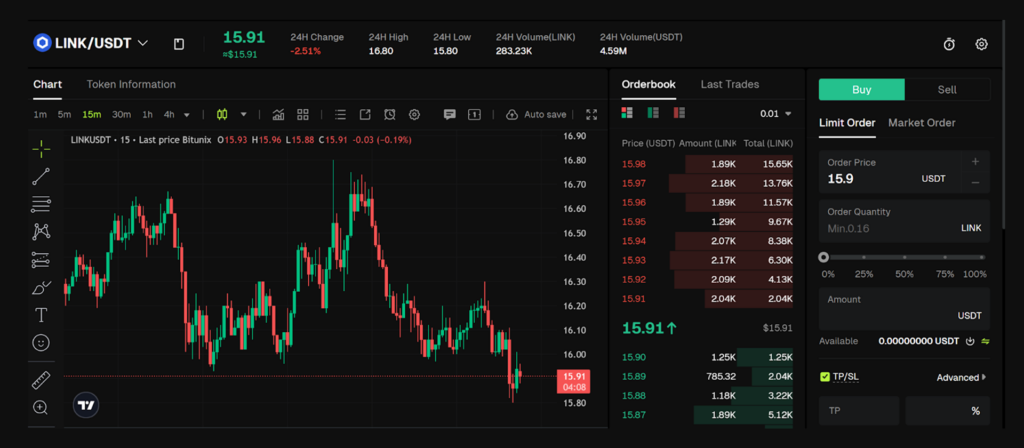The image size is (1024, 448).
Task: Select the 15.90 bid price row
Action: pyautogui.click(x=707, y=357)
